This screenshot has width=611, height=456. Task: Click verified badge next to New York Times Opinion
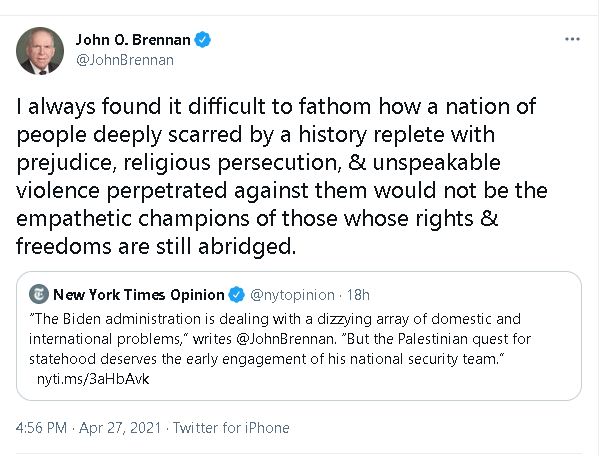[237, 294]
